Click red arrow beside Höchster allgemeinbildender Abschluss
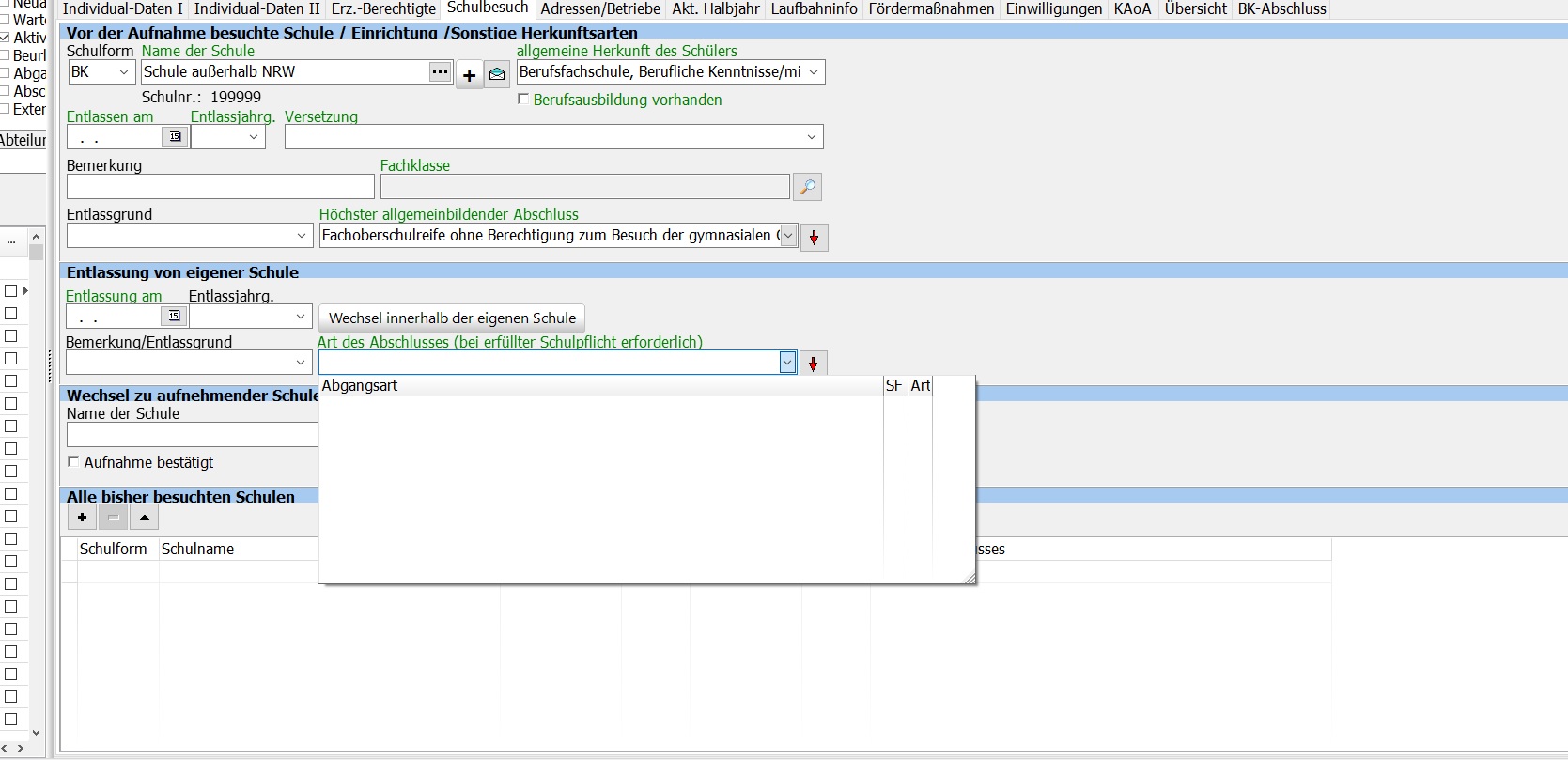The height and width of the screenshot is (760, 1568). [x=814, y=237]
